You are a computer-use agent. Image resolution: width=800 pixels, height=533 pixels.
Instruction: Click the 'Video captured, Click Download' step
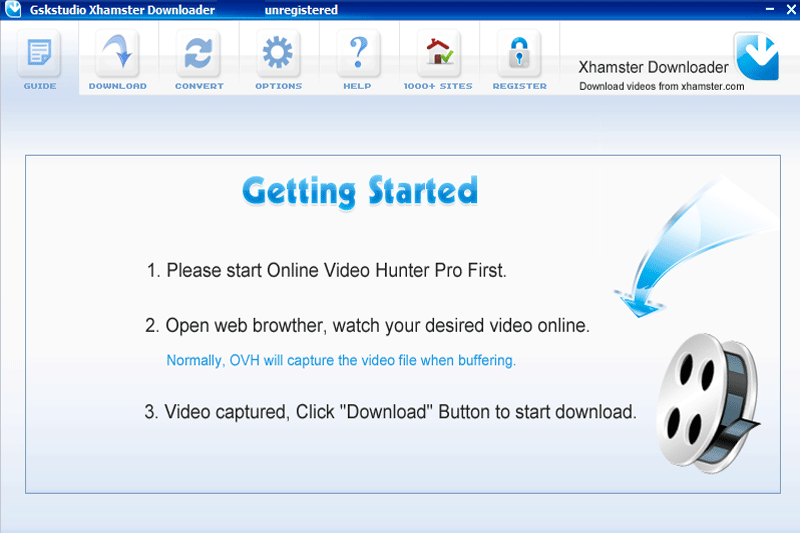pyautogui.click(x=390, y=412)
